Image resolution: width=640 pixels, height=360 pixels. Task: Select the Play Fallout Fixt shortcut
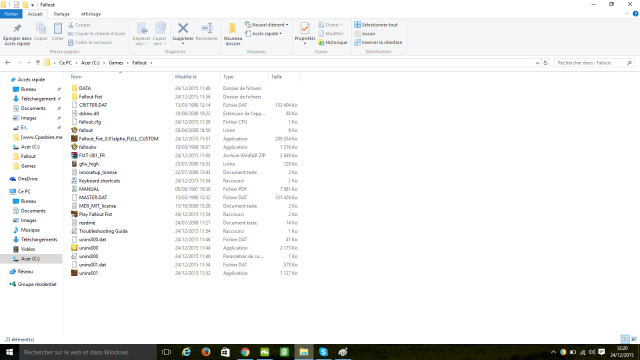(x=95, y=214)
